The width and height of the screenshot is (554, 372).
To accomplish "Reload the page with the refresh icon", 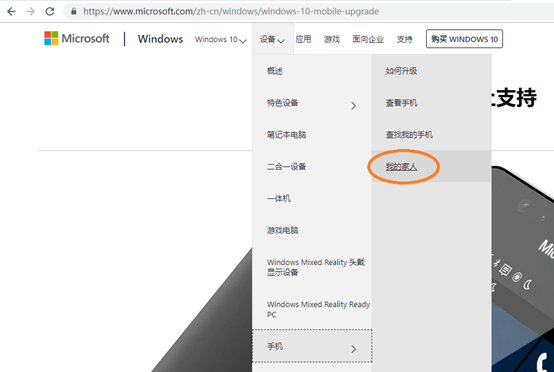I will [50, 11].
